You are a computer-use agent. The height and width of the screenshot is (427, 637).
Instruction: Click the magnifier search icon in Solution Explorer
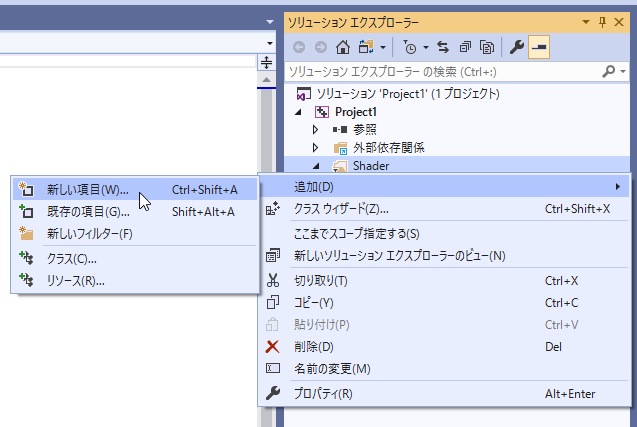click(609, 72)
